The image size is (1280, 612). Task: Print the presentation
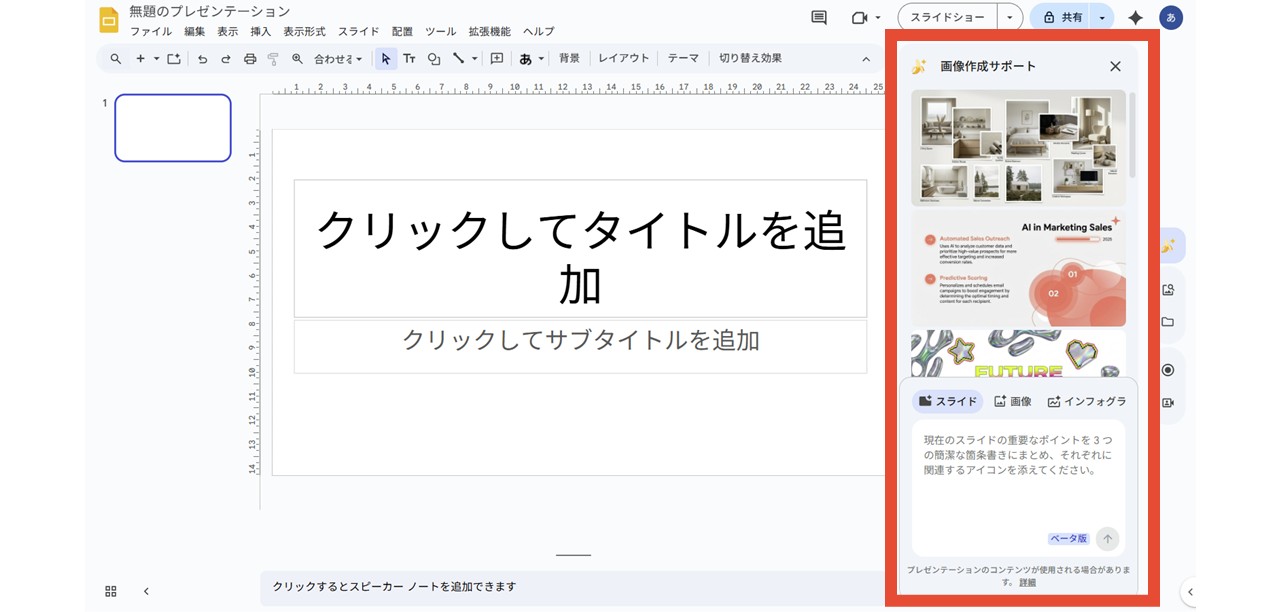click(x=250, y=58)
